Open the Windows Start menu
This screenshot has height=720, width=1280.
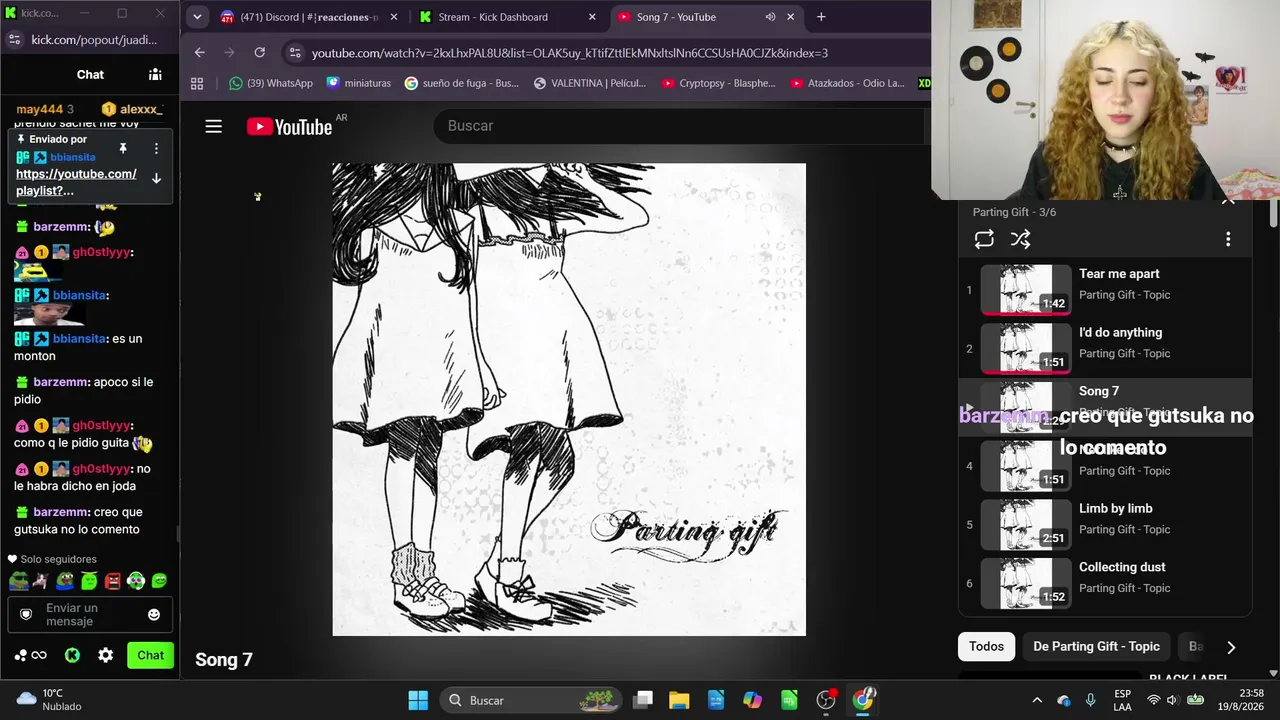click(x=418, y=700)
